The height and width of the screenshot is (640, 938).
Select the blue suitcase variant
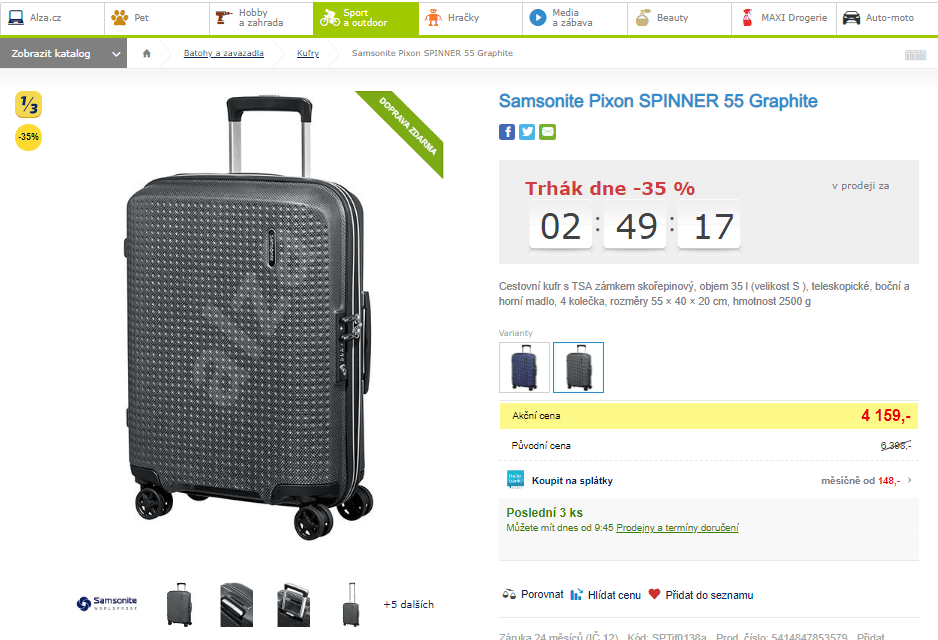[522, 367]
